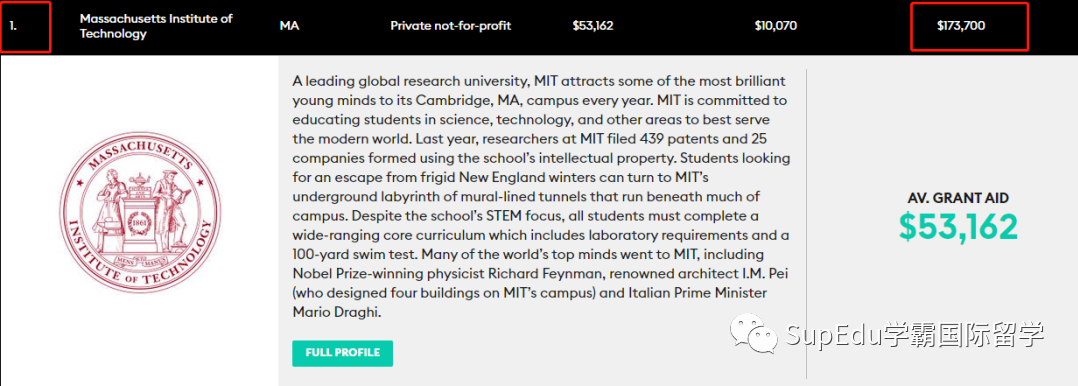
Task: Click the FULL PROFILE button
Action: (342, 353)
